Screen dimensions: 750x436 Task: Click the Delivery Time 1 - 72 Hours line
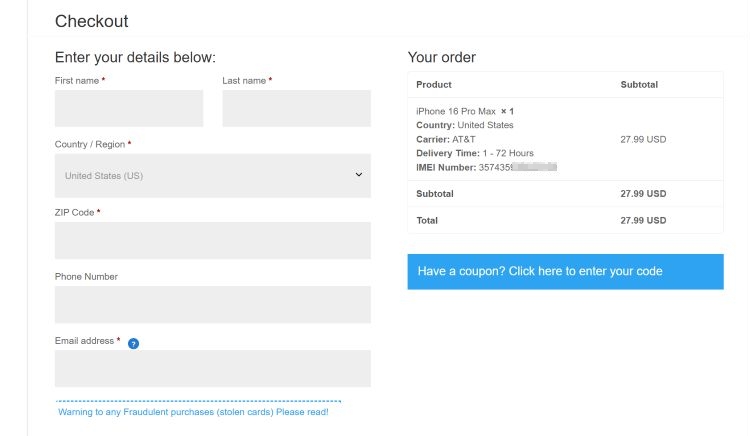[x=474, y=153]
